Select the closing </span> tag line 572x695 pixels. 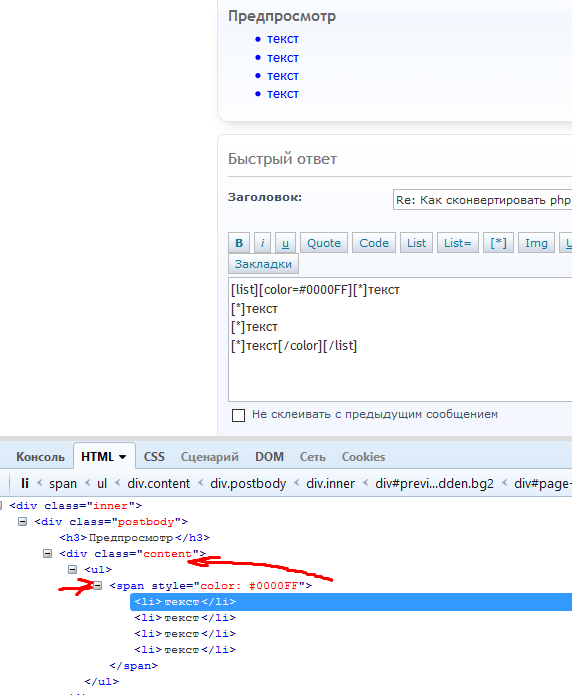click(133, 665)
